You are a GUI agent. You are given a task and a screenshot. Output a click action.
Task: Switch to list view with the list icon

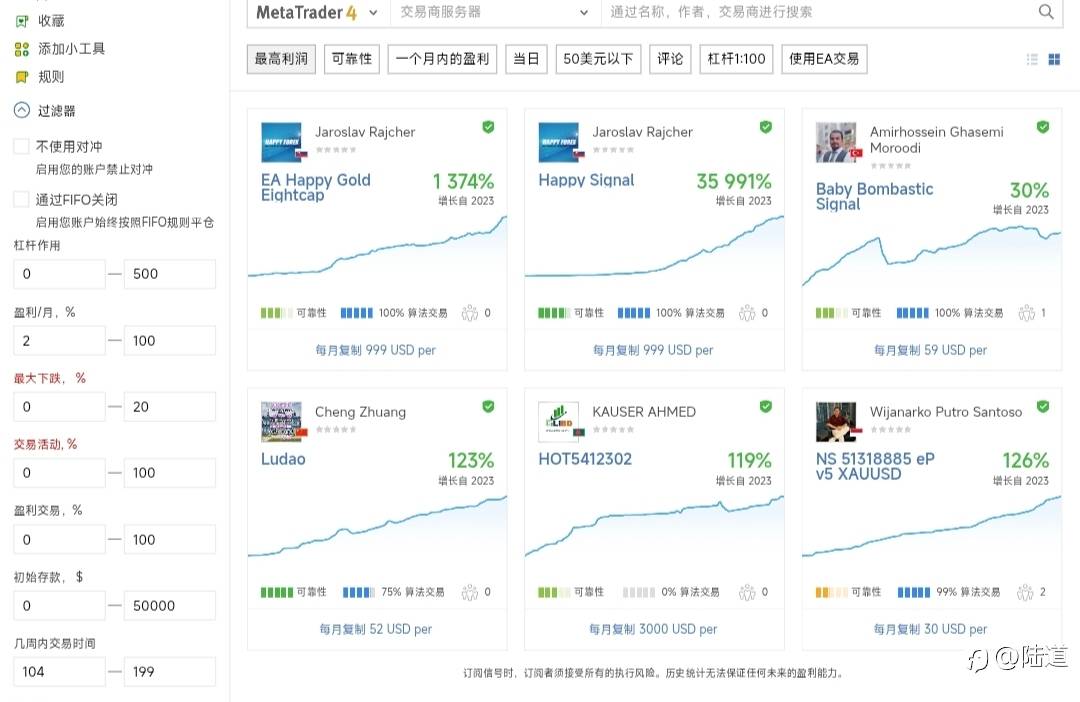(1032, 59)
